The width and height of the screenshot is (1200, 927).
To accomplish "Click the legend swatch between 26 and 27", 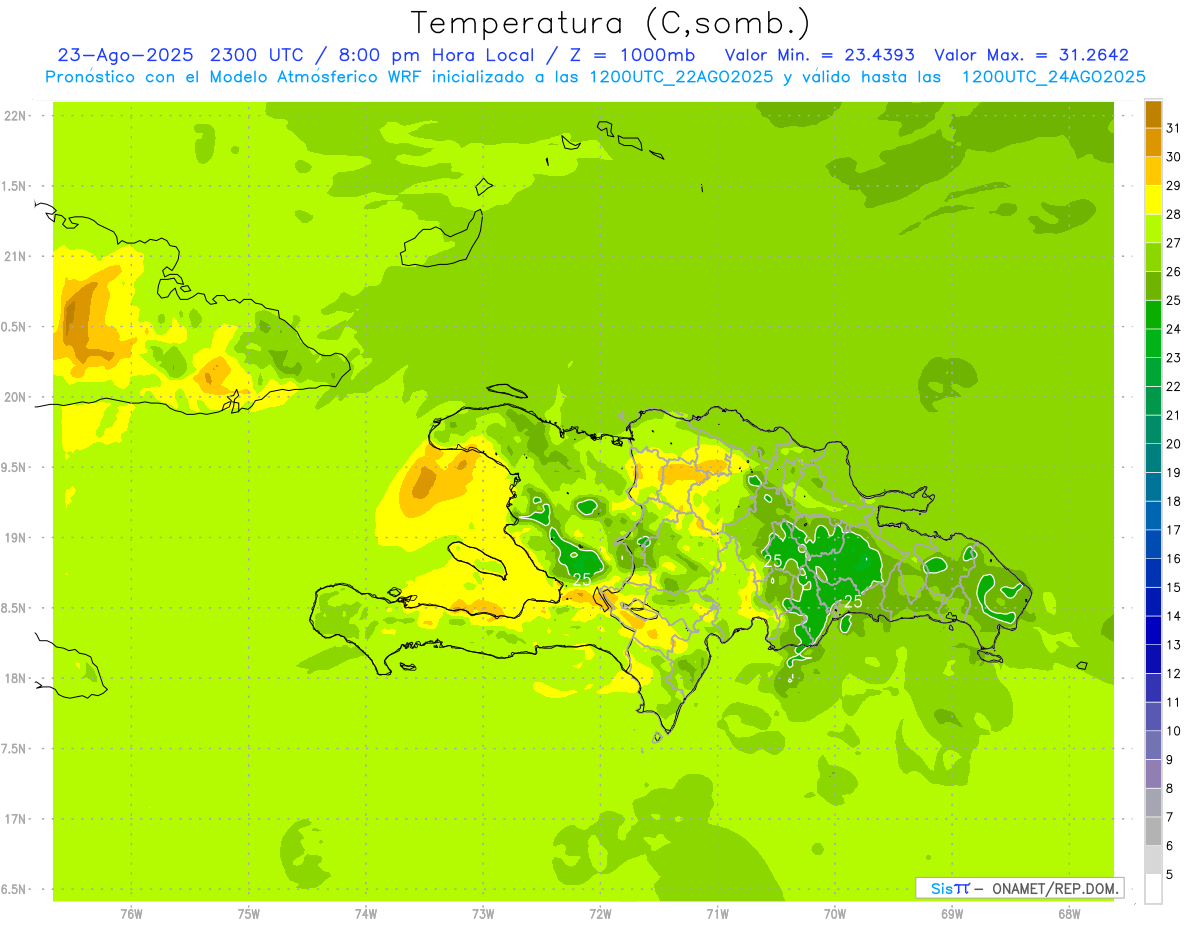I will pyautogui.click(x=1153, y=257).
